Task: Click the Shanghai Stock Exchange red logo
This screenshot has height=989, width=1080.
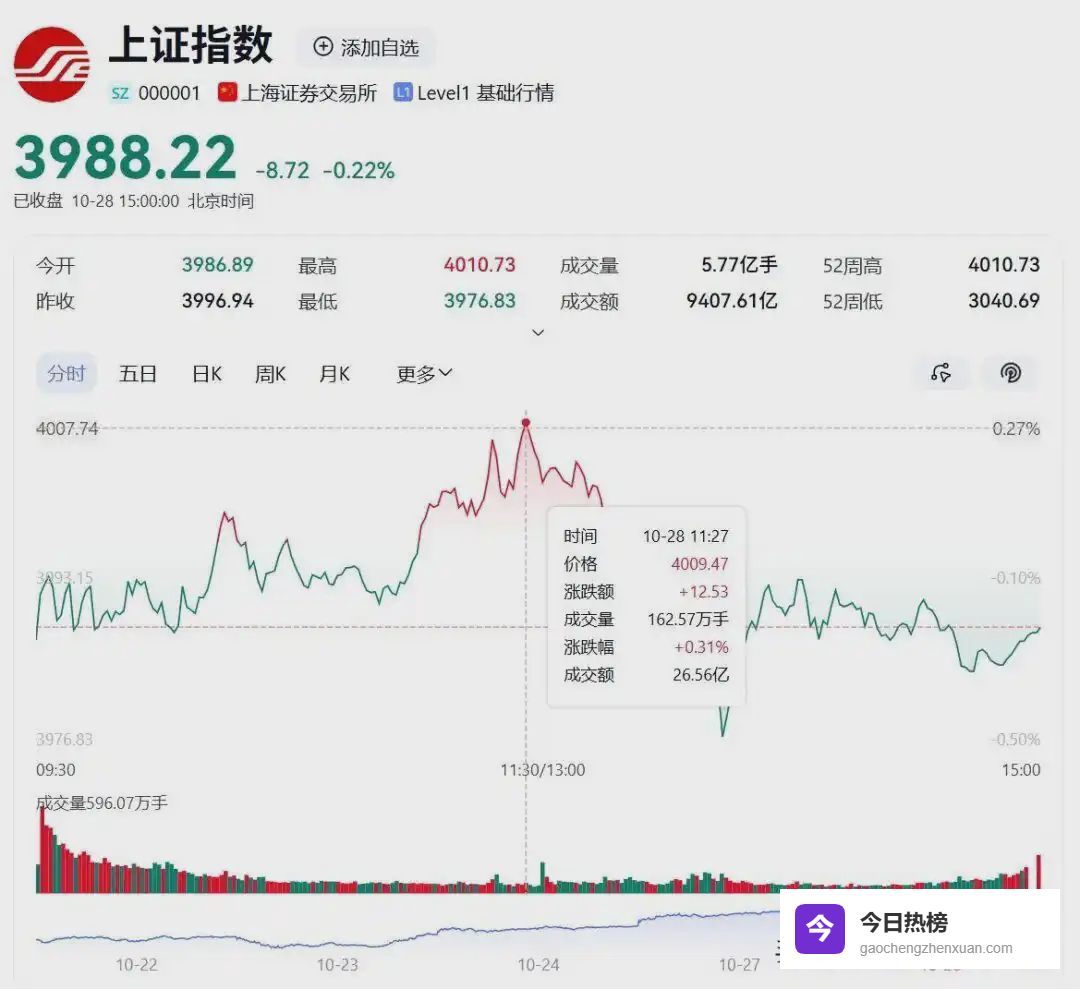Action: click(x=52, y=64)
